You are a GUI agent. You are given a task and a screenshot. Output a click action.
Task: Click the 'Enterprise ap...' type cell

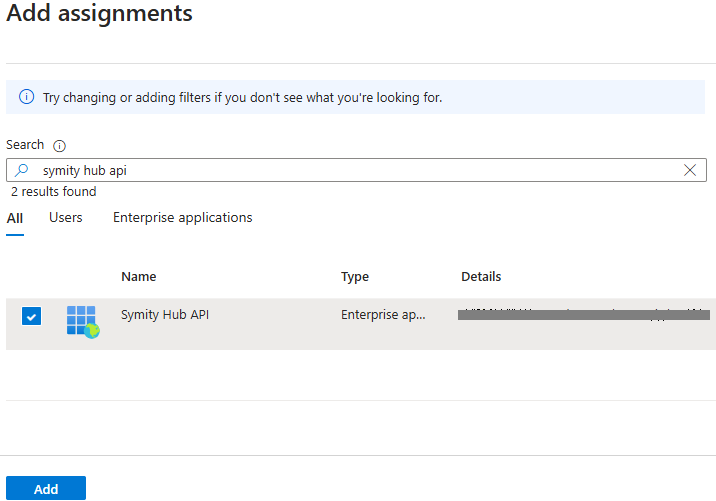(x=383, y=315)
